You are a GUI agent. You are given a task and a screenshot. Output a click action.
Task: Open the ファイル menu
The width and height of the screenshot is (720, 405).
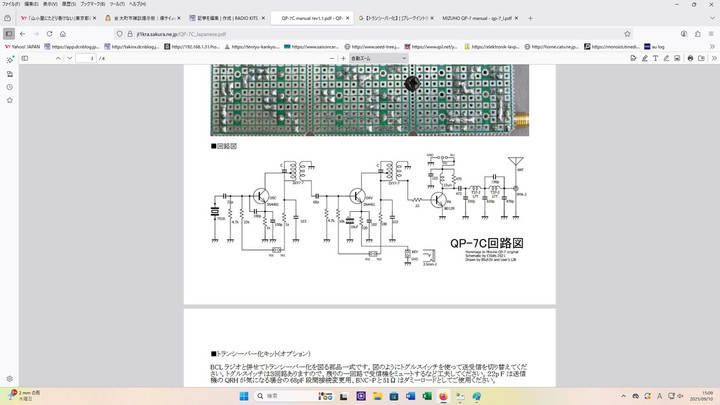(x=11, y=4)
